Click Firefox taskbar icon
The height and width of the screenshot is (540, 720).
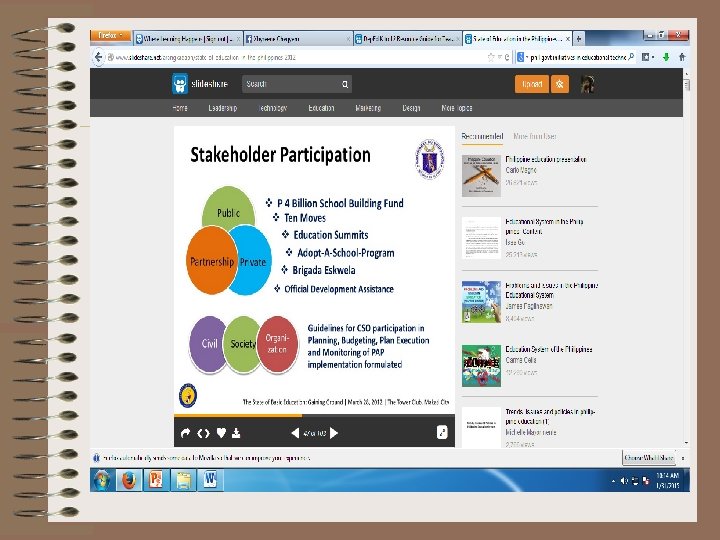[x=129, y=480]
